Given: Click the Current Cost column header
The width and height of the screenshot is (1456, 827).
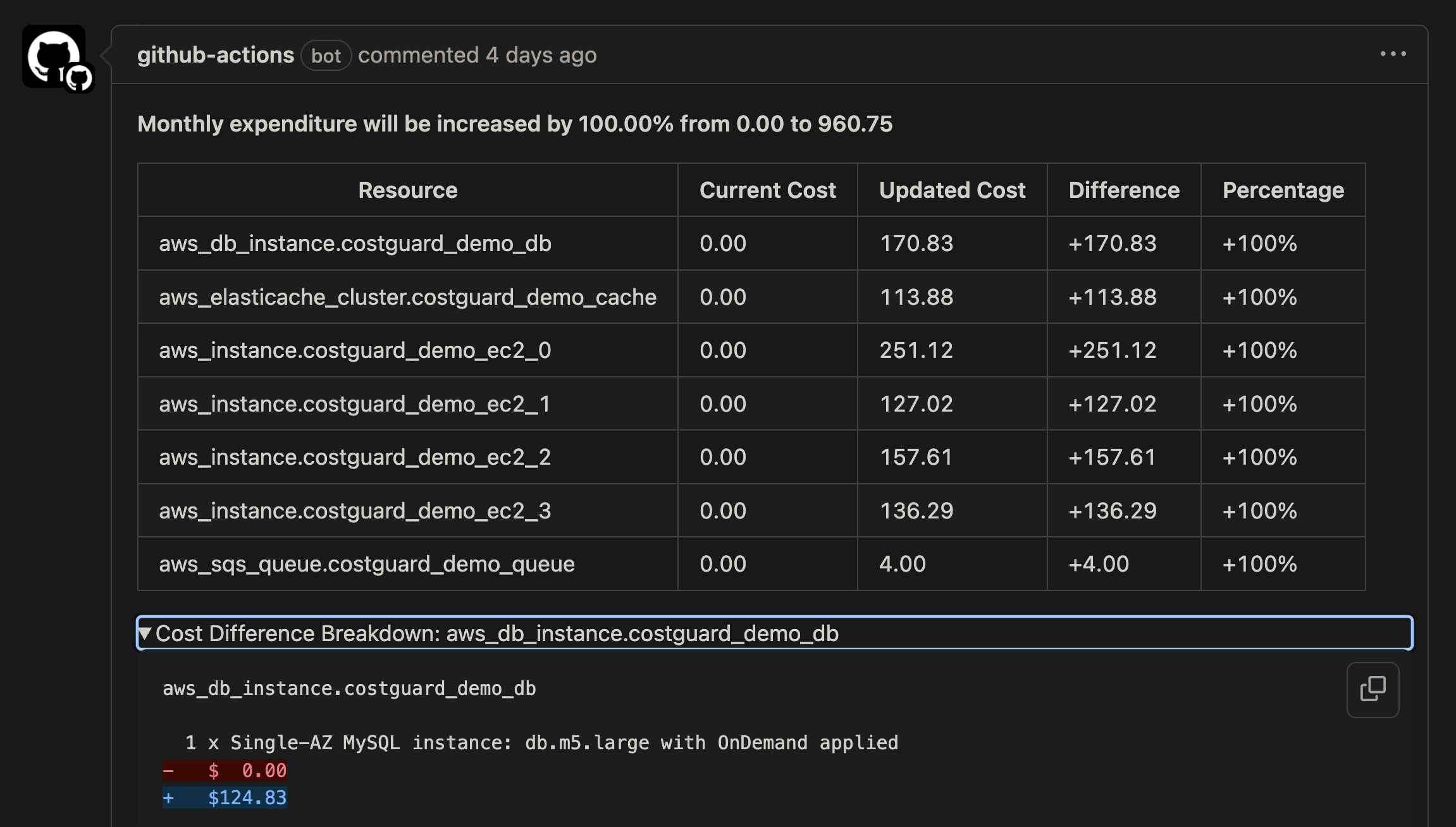Looking at the screenshot, I should point(767,190).
